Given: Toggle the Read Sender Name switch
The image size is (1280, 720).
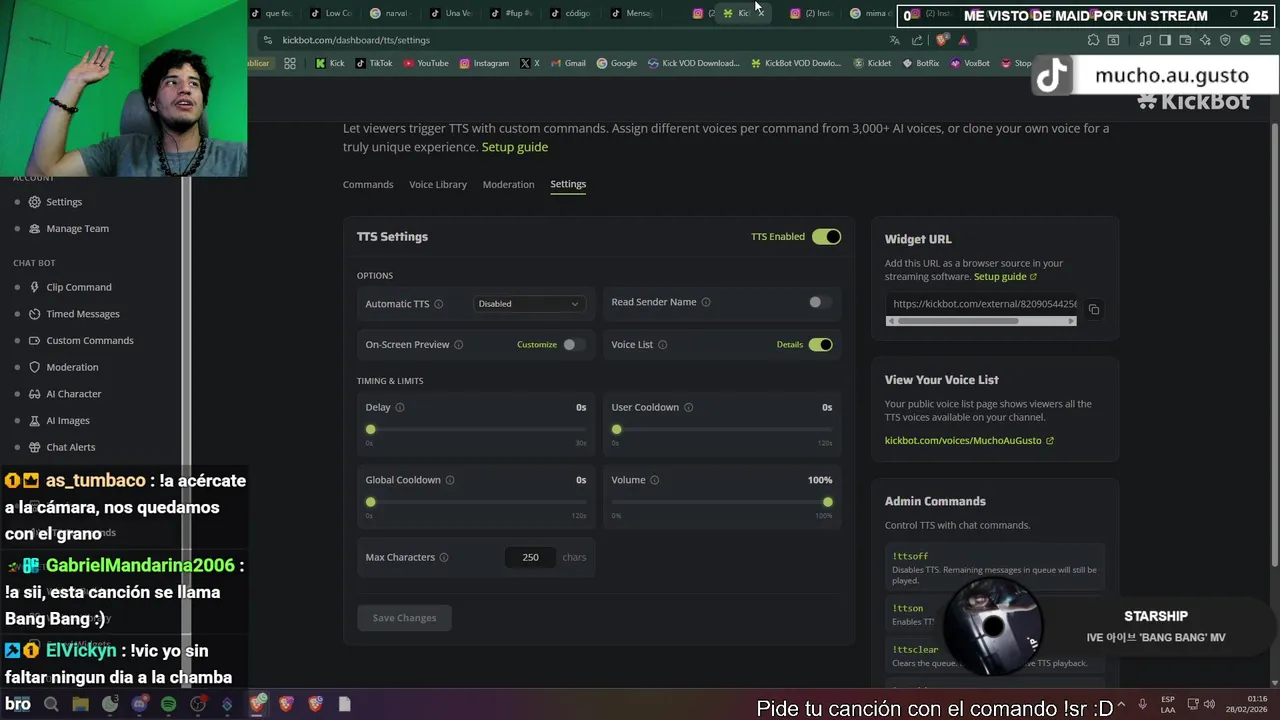Looking at the screenshot, I should pos(820,302).
